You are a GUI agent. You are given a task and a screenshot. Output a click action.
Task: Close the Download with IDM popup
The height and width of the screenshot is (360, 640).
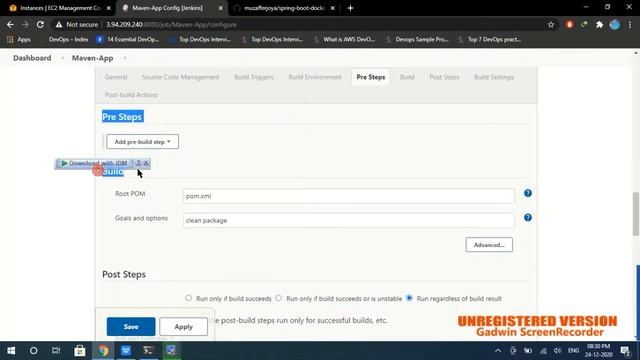tap(146, 163)
